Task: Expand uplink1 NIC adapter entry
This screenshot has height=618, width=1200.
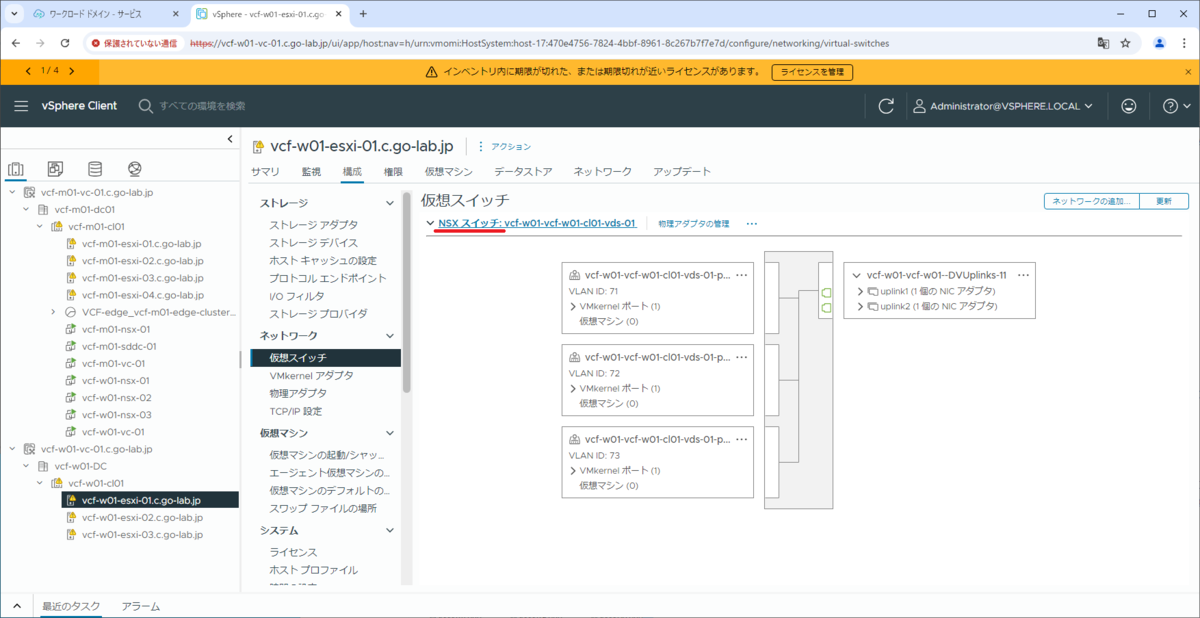Action: [861, 291]
